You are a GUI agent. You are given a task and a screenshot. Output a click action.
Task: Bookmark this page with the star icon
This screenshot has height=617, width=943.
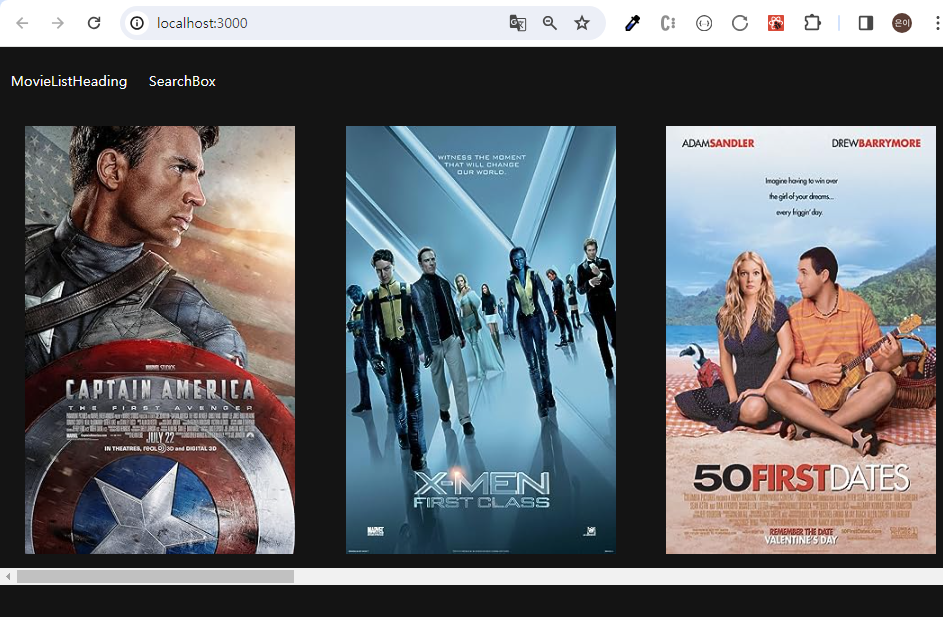point(582,23)
